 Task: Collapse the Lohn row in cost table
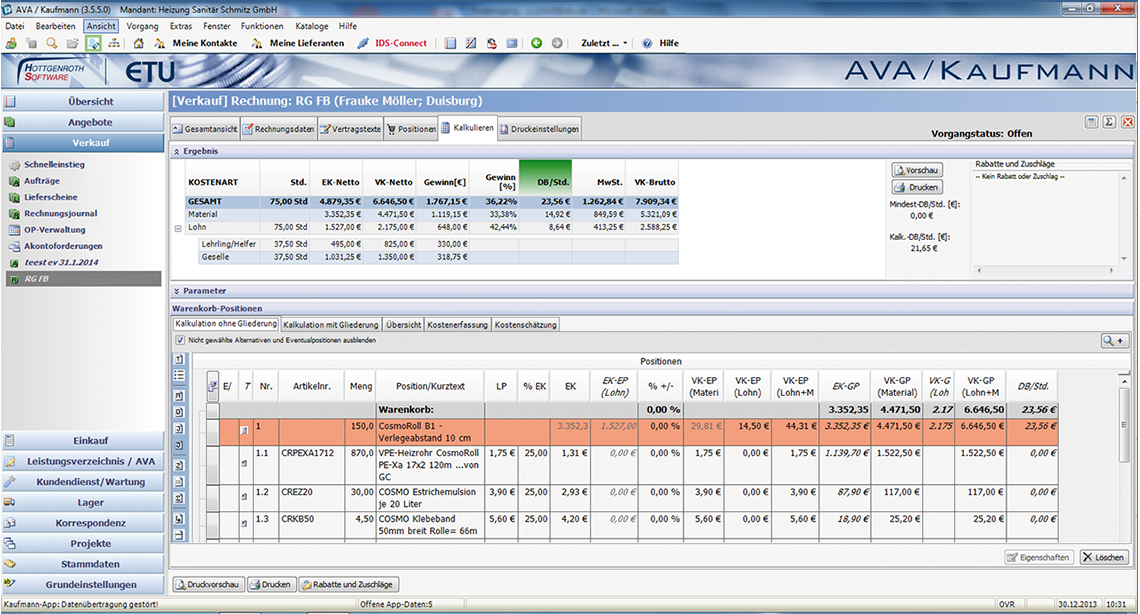178,228
